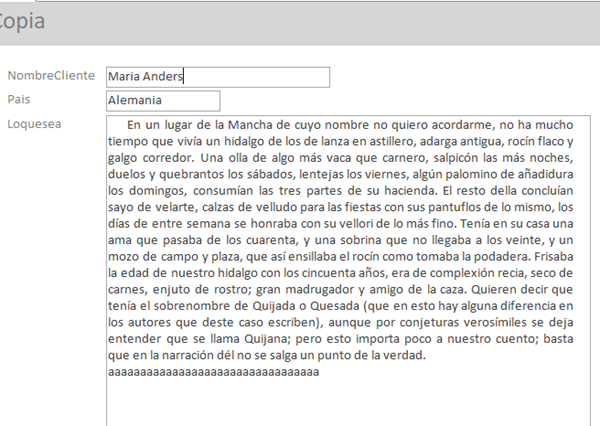The width and height of the screenshot is (600, 426).
Task: Click the NombreCliente field containing Maria Anders
Action: pos(218,77)
